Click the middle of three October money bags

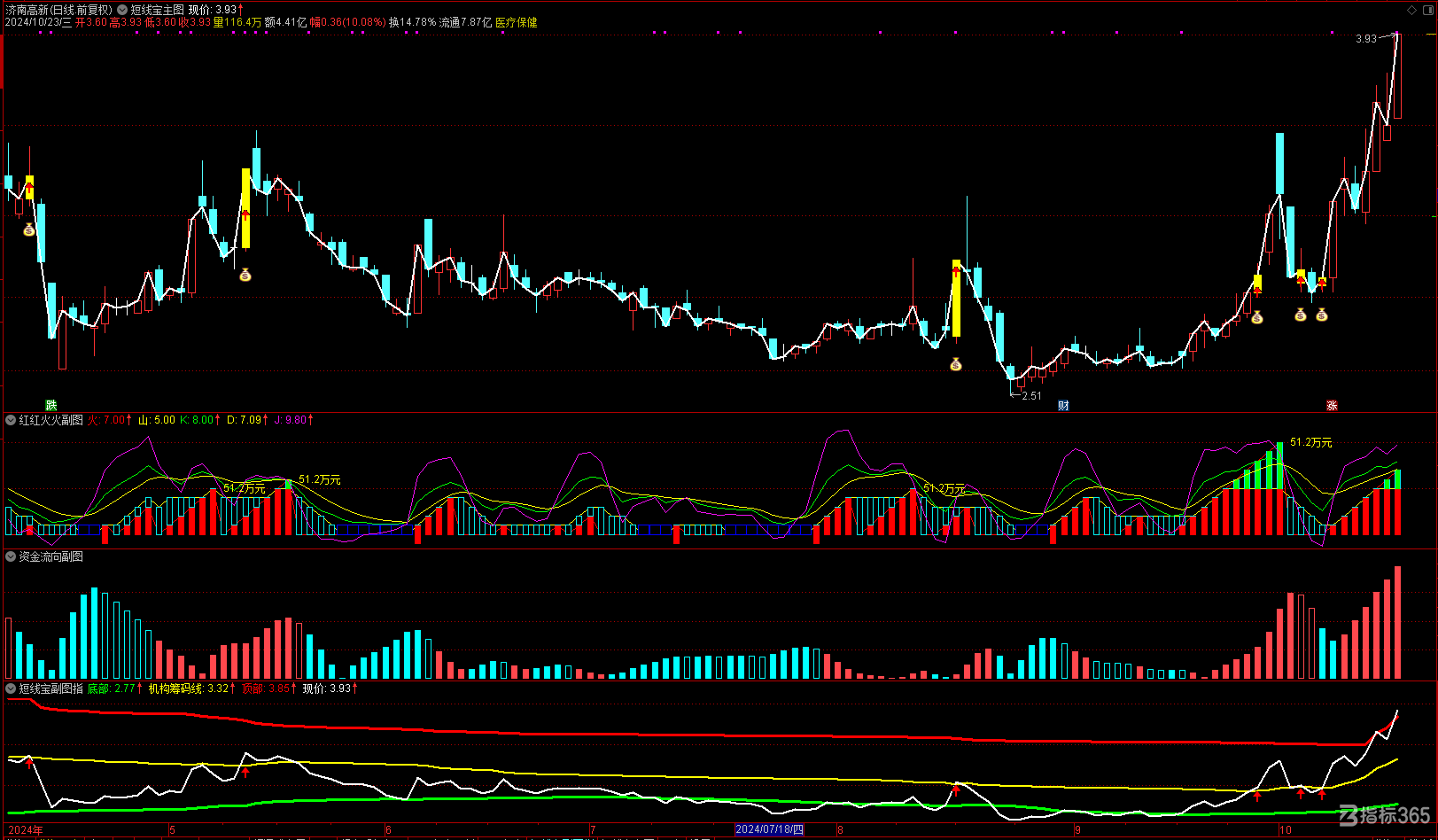1301,315
